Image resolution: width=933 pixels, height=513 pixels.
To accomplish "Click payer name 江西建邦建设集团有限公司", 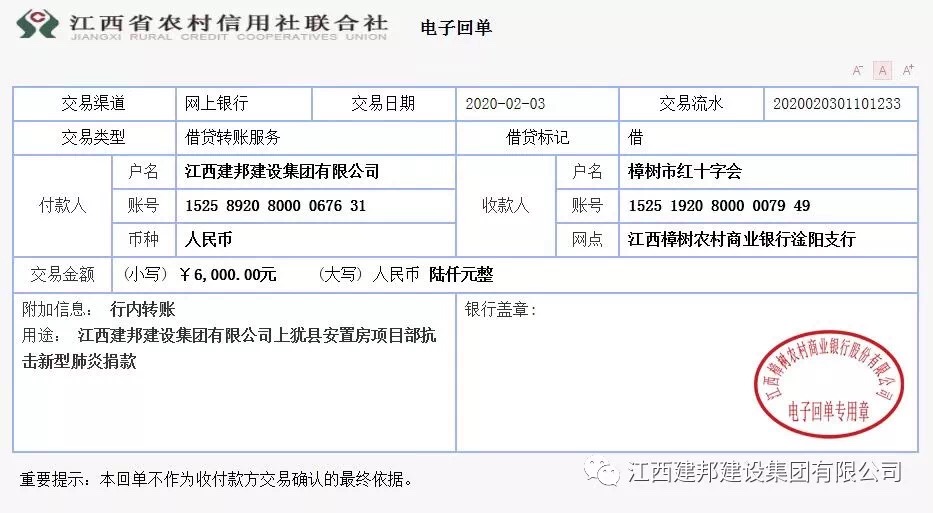I will pyautogui.click(x=282, y=171).
